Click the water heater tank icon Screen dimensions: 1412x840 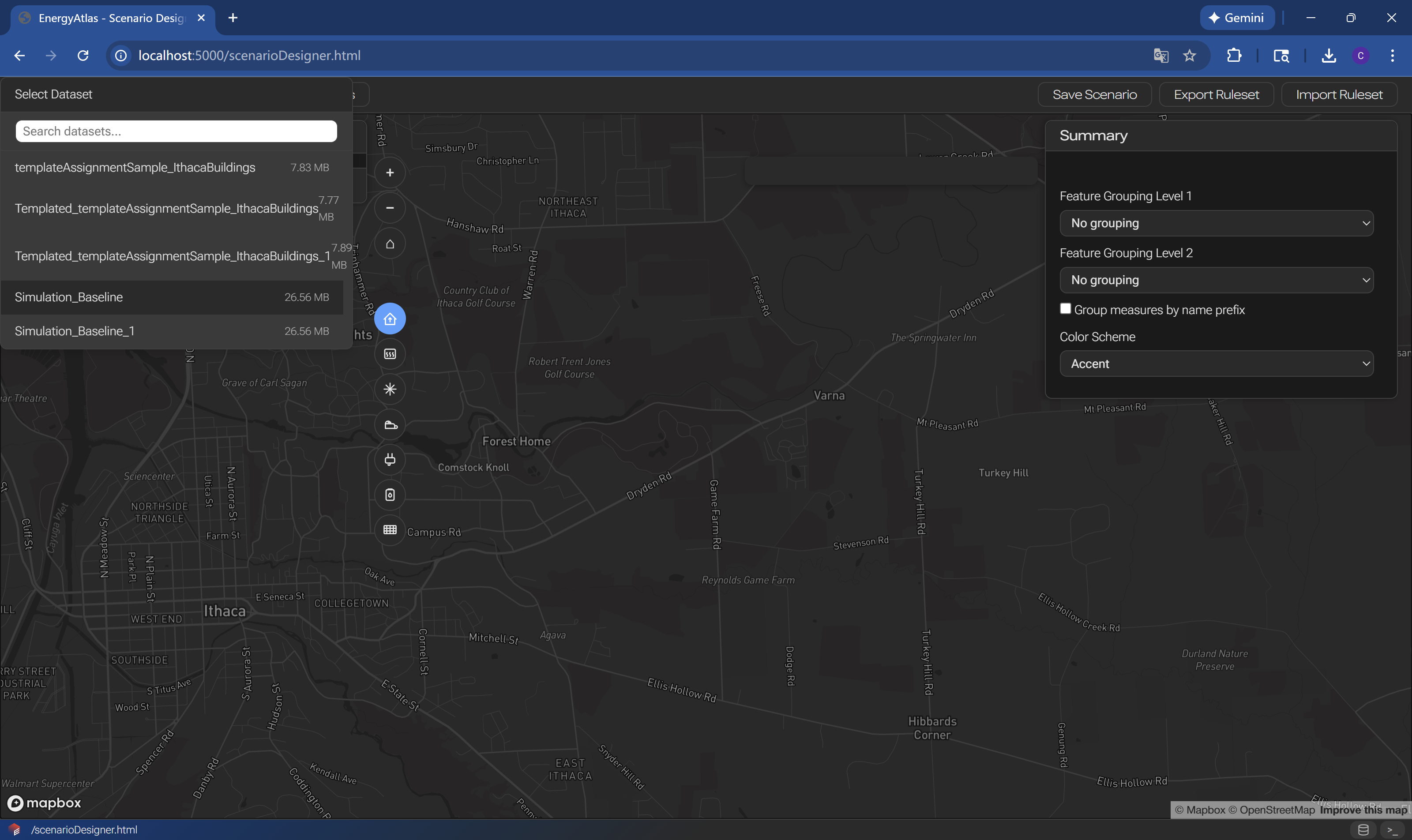pos(390,495)
